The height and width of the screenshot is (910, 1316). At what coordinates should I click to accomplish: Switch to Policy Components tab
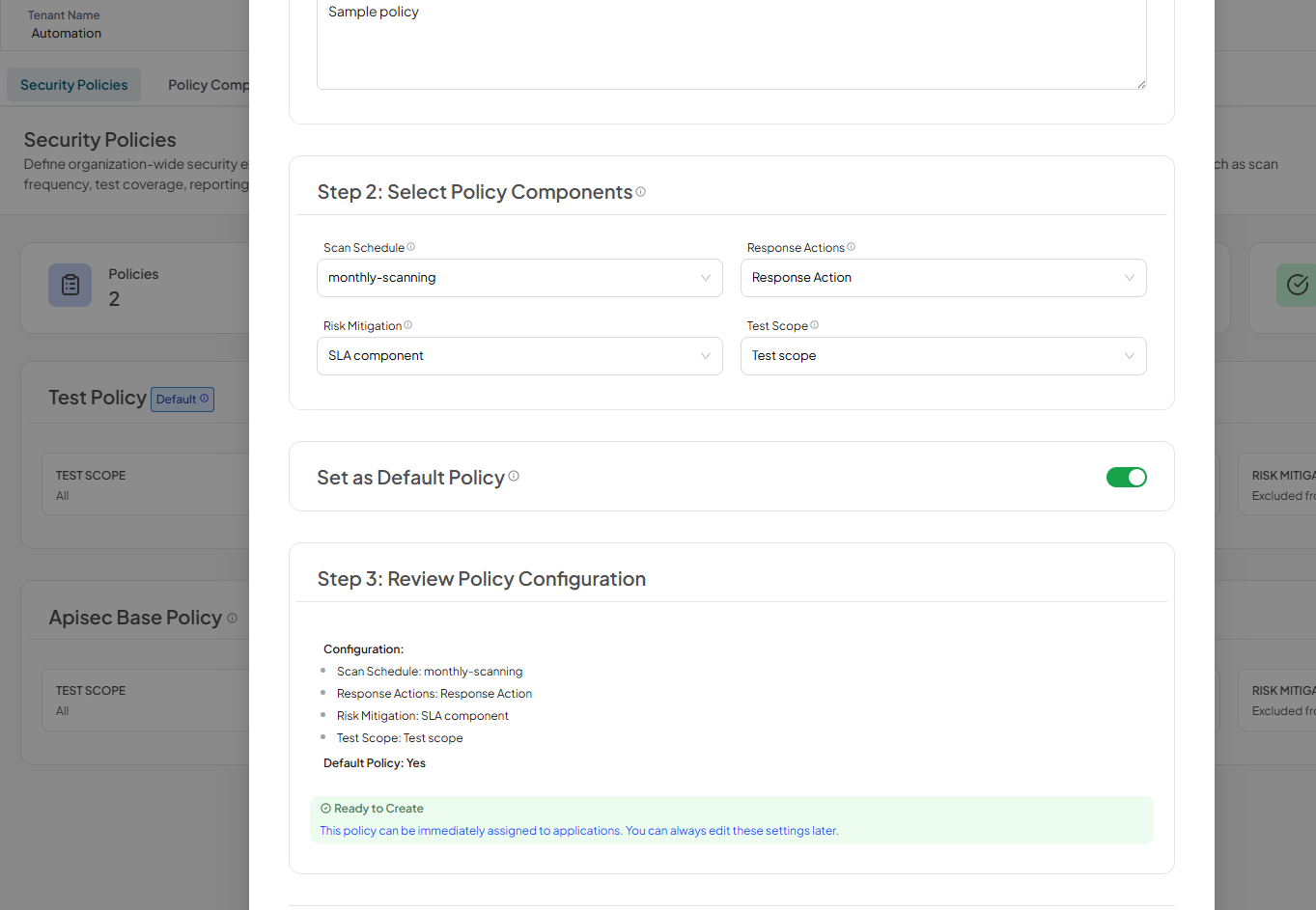(x=208, y=85)
